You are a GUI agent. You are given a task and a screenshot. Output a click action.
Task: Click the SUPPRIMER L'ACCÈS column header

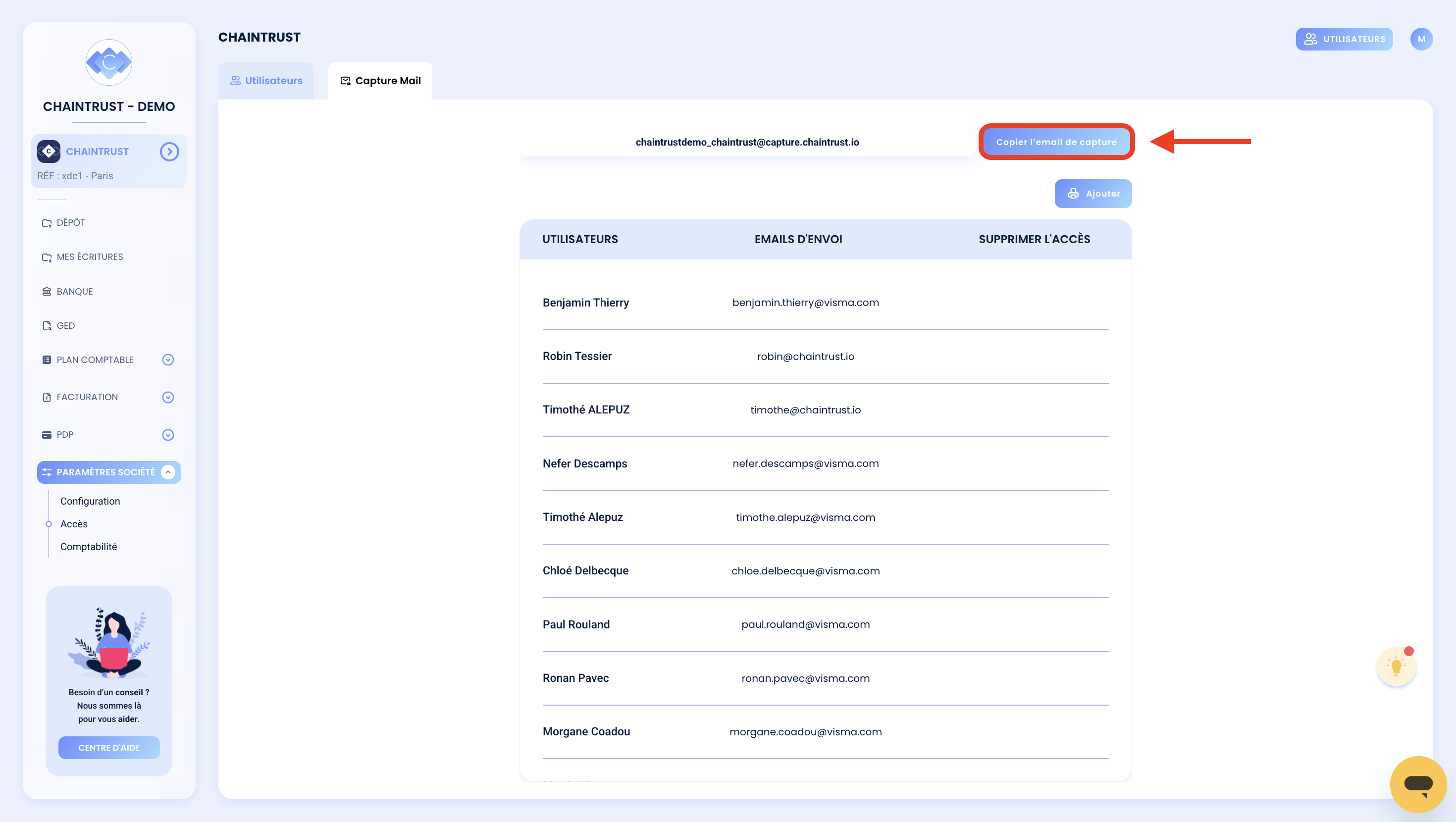pyautogui.click(x=1035, y=239)
